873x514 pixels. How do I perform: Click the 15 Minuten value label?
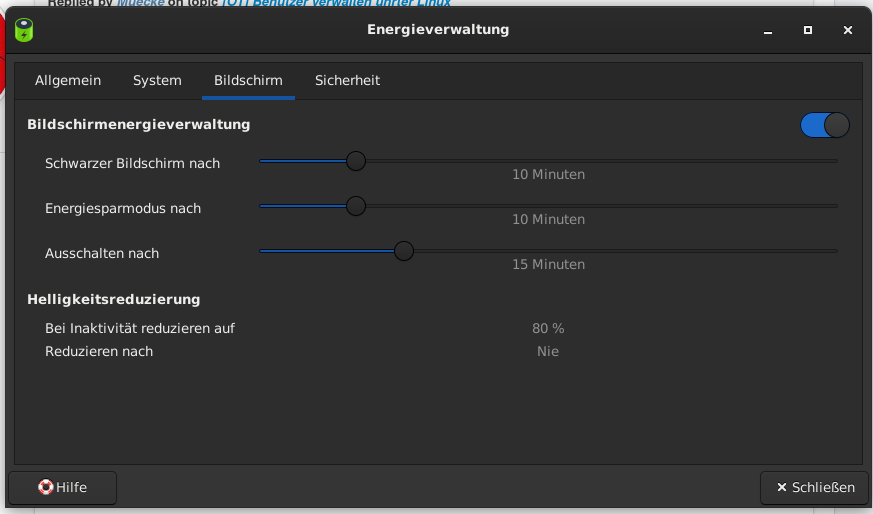click(548, 265)
